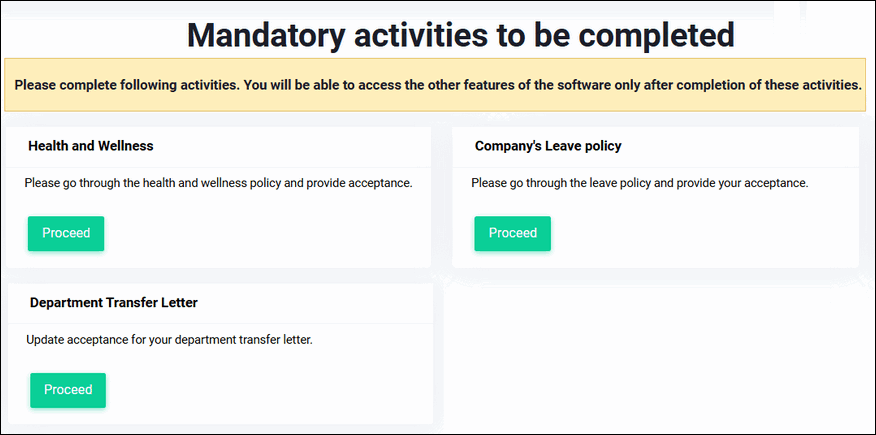The width and height of the screenshot is (876, 435).
Task: Click blank space right of Leave policy Proceed button
Action: pos(700,233)
